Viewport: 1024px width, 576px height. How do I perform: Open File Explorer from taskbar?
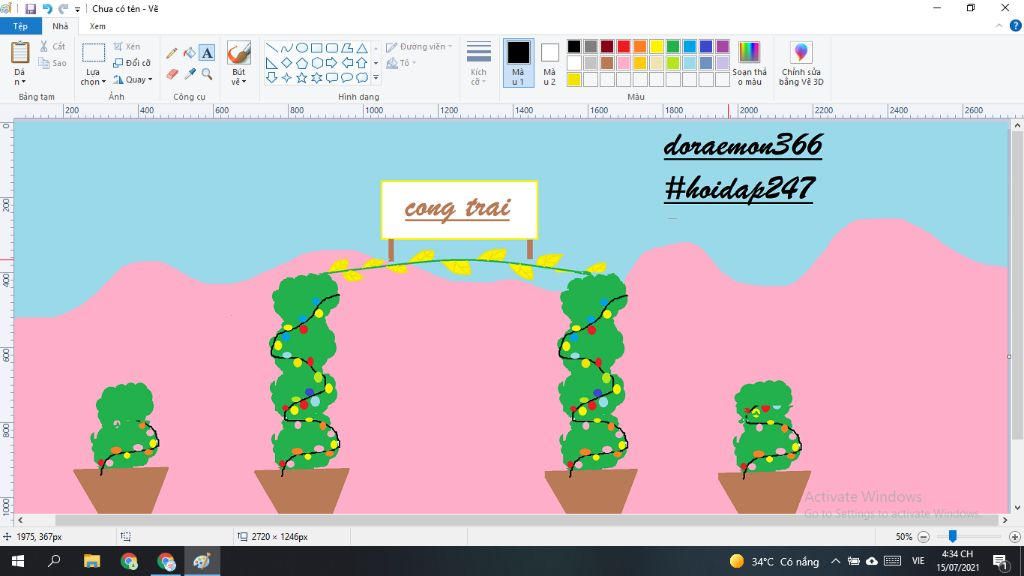pos(91,561)
